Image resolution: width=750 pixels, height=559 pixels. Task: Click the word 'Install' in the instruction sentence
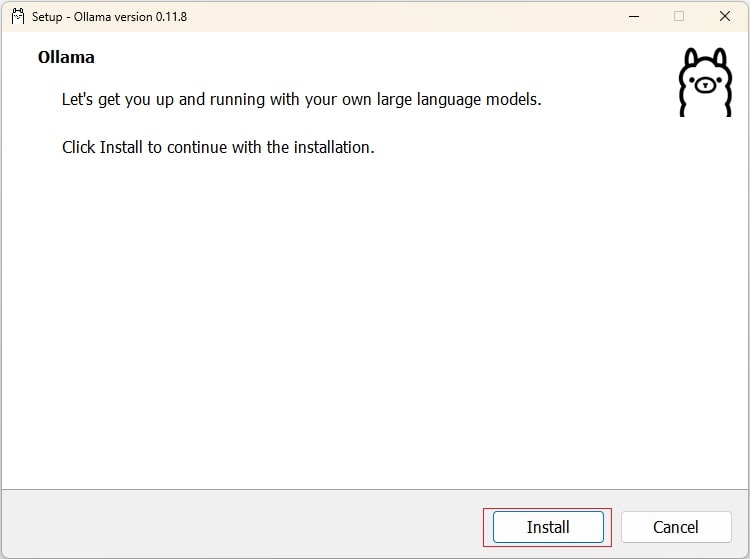pyautogui.click(x=122, y=147)
